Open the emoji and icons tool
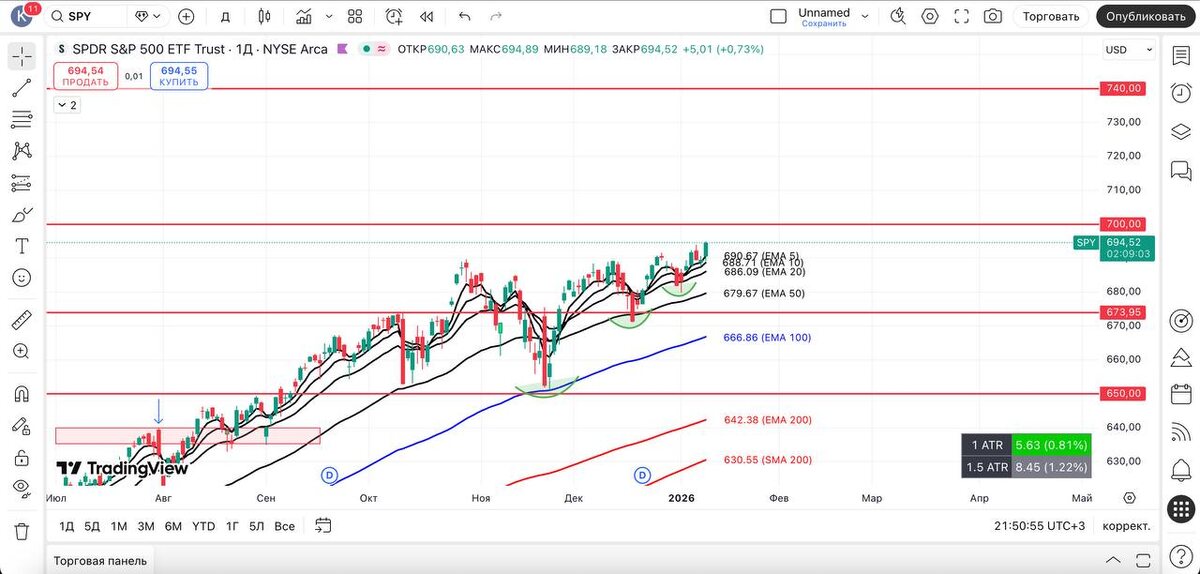 click(x=21, y=277)
